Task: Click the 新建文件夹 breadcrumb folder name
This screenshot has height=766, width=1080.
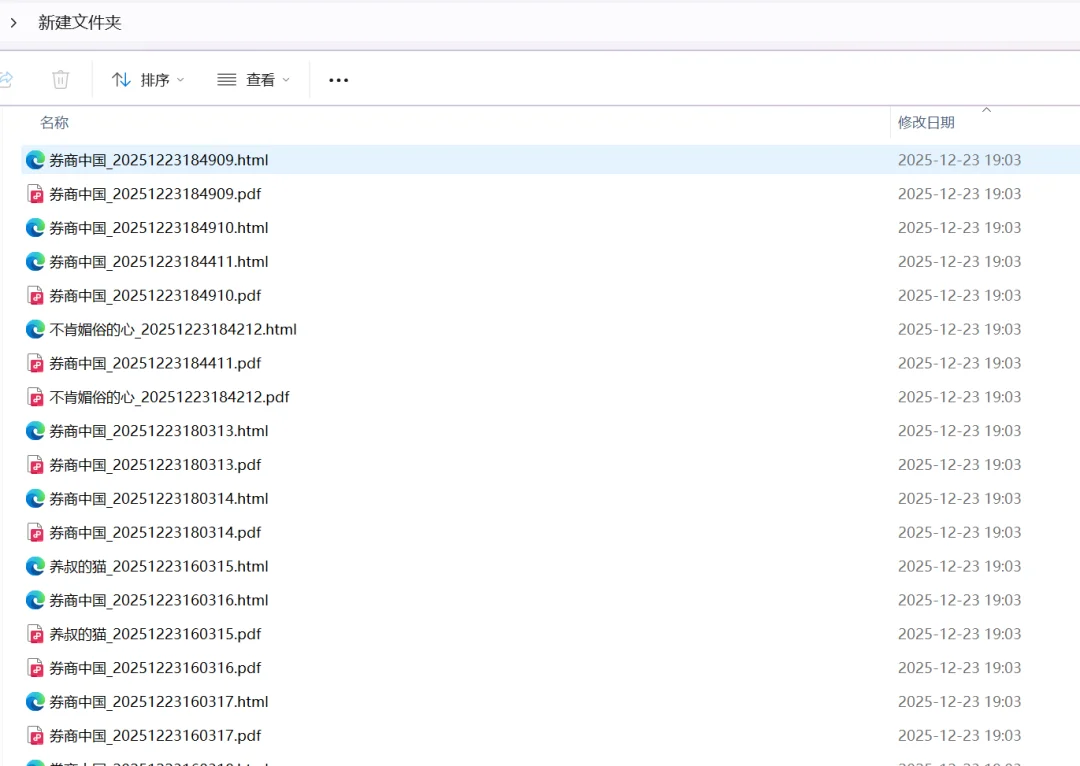Action: (80, 23)
